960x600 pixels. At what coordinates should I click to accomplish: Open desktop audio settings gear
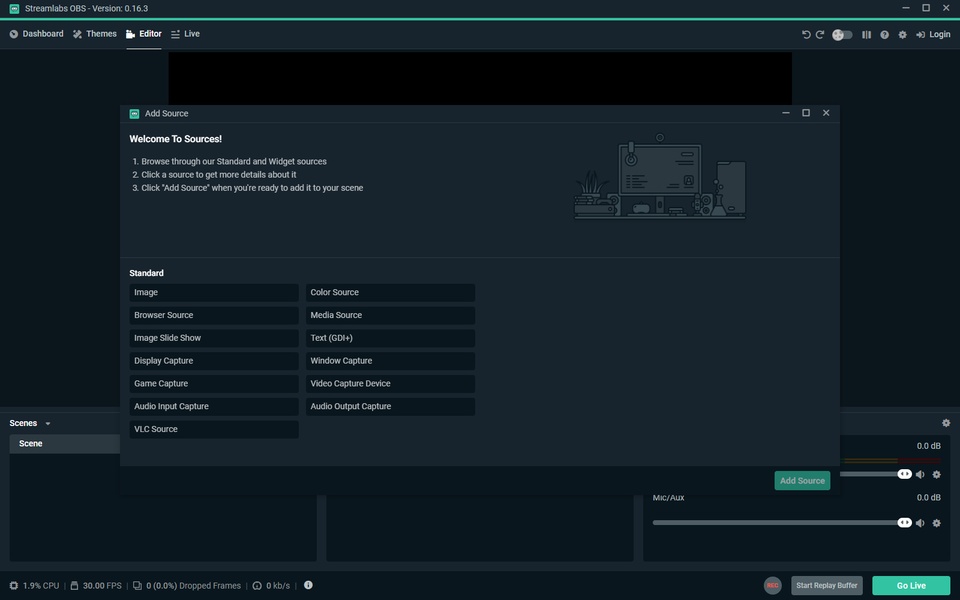[937, 474]
